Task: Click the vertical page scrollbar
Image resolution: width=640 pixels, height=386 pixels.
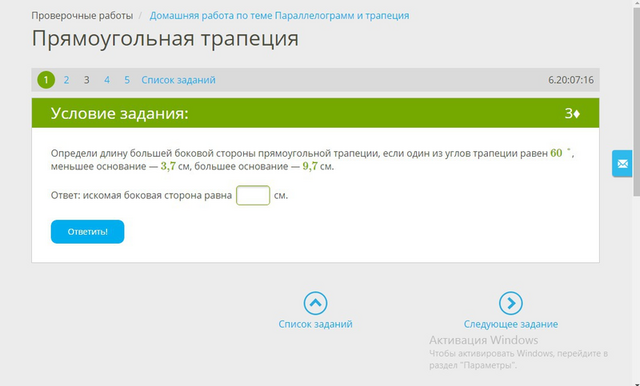Action: [x=636, y=193]
